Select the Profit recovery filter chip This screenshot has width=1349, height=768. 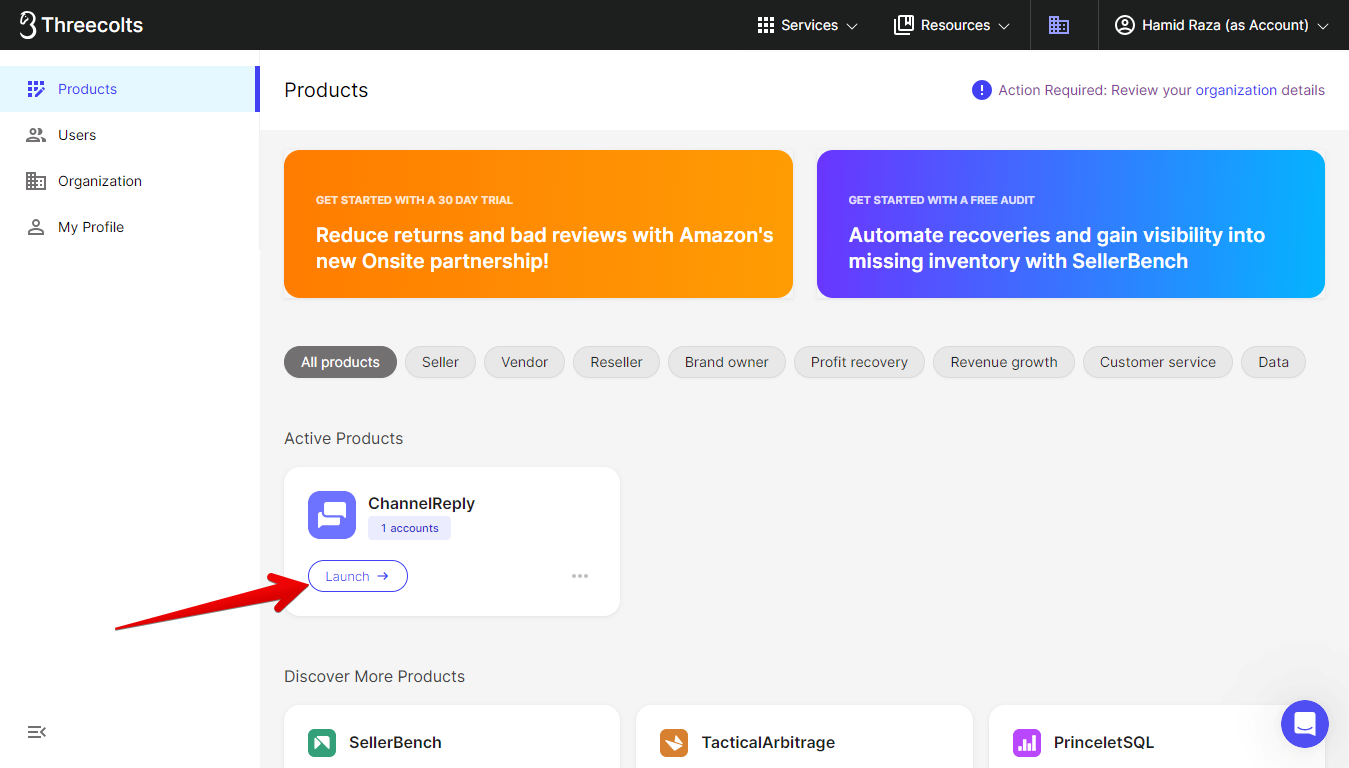(x=859, y=362)
